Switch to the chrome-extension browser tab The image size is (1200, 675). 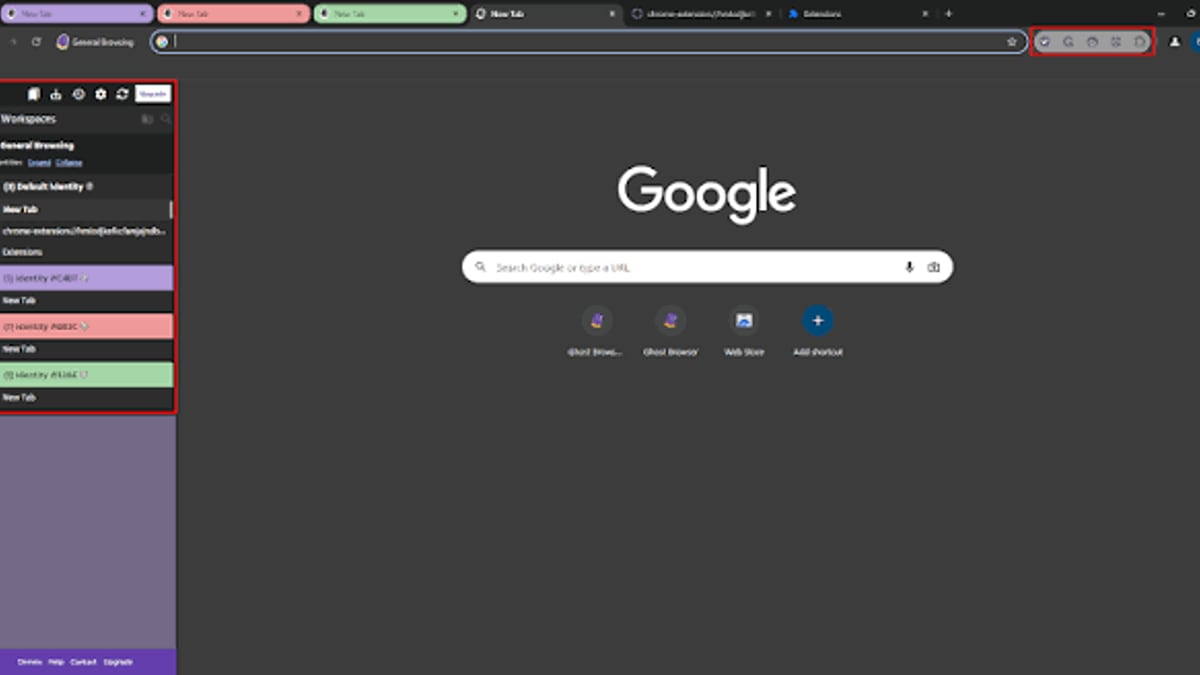coord(700,14)
